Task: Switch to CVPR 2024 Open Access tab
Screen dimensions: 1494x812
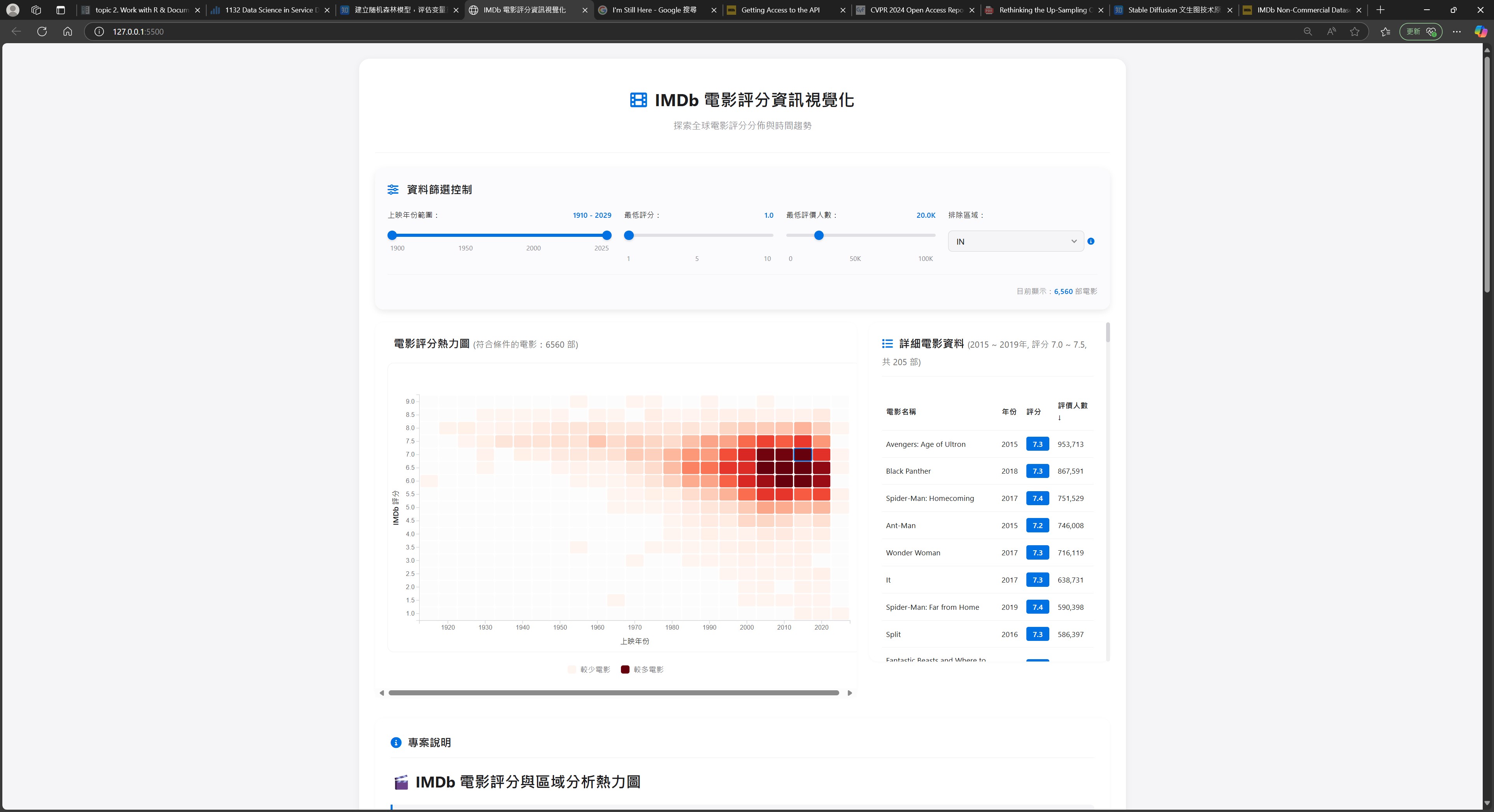Action: click(x=916, y=10)
